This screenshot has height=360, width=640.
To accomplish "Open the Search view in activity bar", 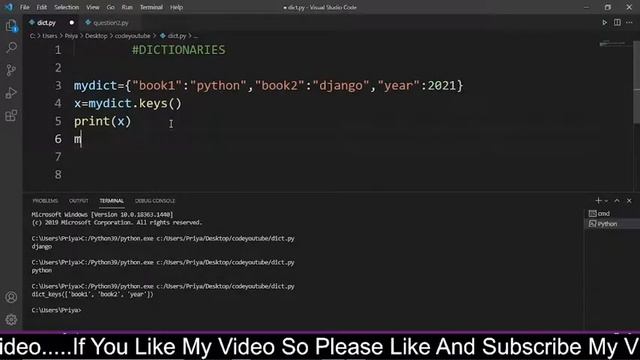I will click(11, 48).
